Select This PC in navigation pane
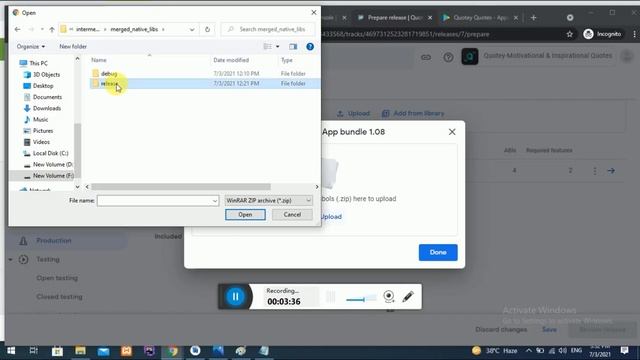Image resolution: width=640 pixels, height=360 pixels. click(38, 63)
